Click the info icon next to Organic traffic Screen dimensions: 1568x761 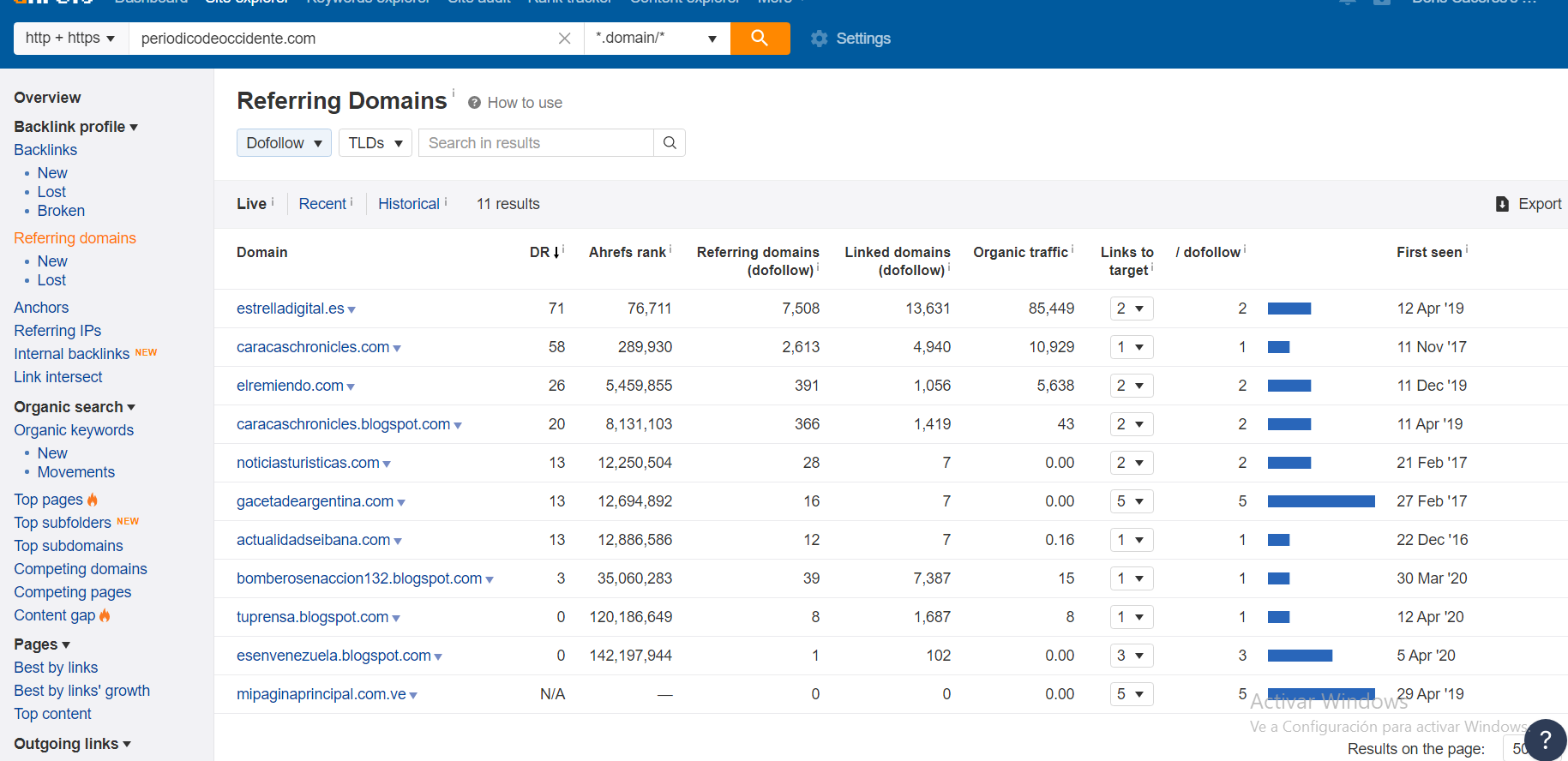point(1072,249)
